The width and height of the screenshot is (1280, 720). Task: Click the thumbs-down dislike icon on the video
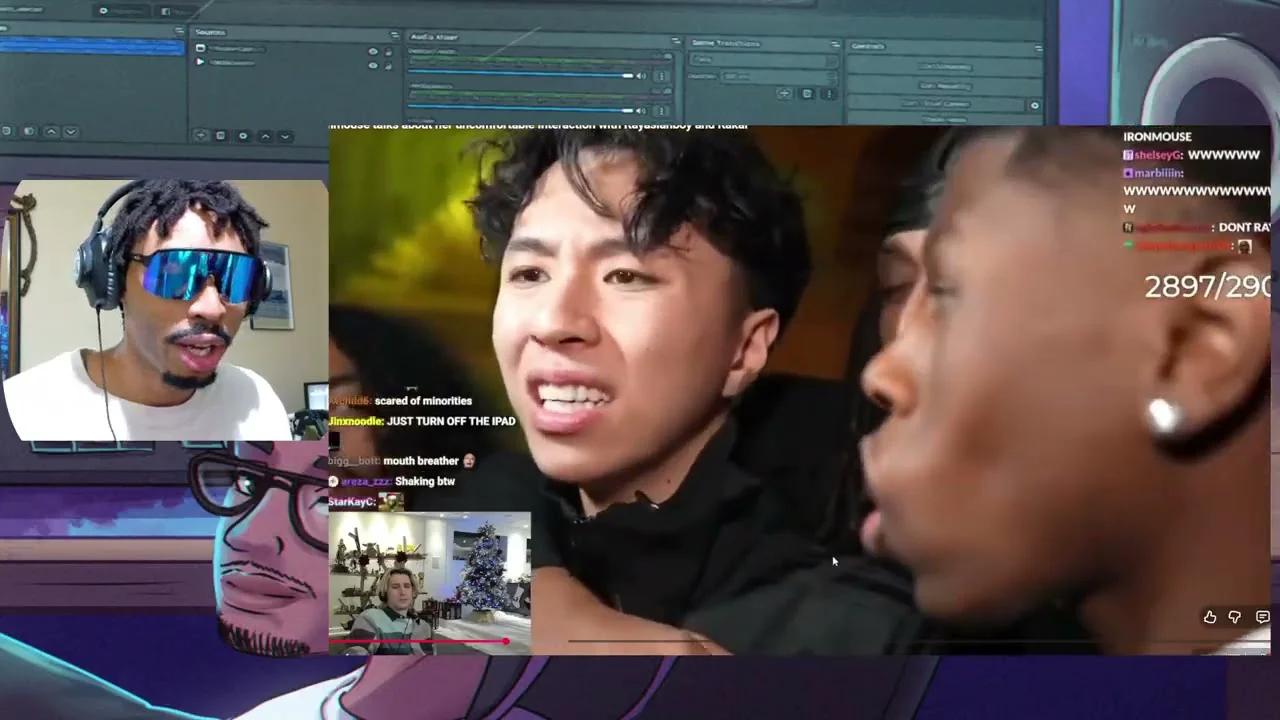pos(1235,617)
